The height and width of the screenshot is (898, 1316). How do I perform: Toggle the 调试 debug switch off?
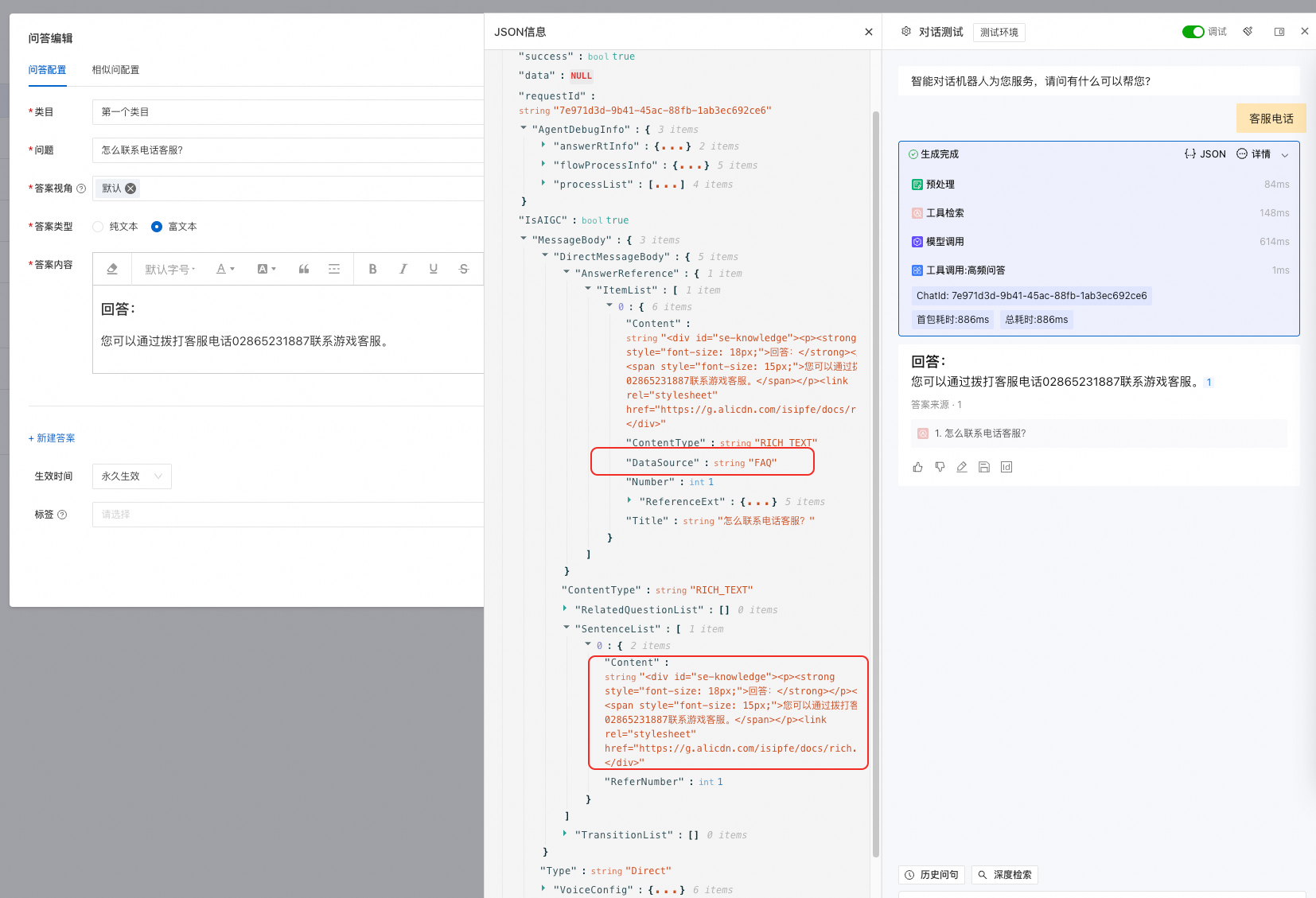point(1193,32)
